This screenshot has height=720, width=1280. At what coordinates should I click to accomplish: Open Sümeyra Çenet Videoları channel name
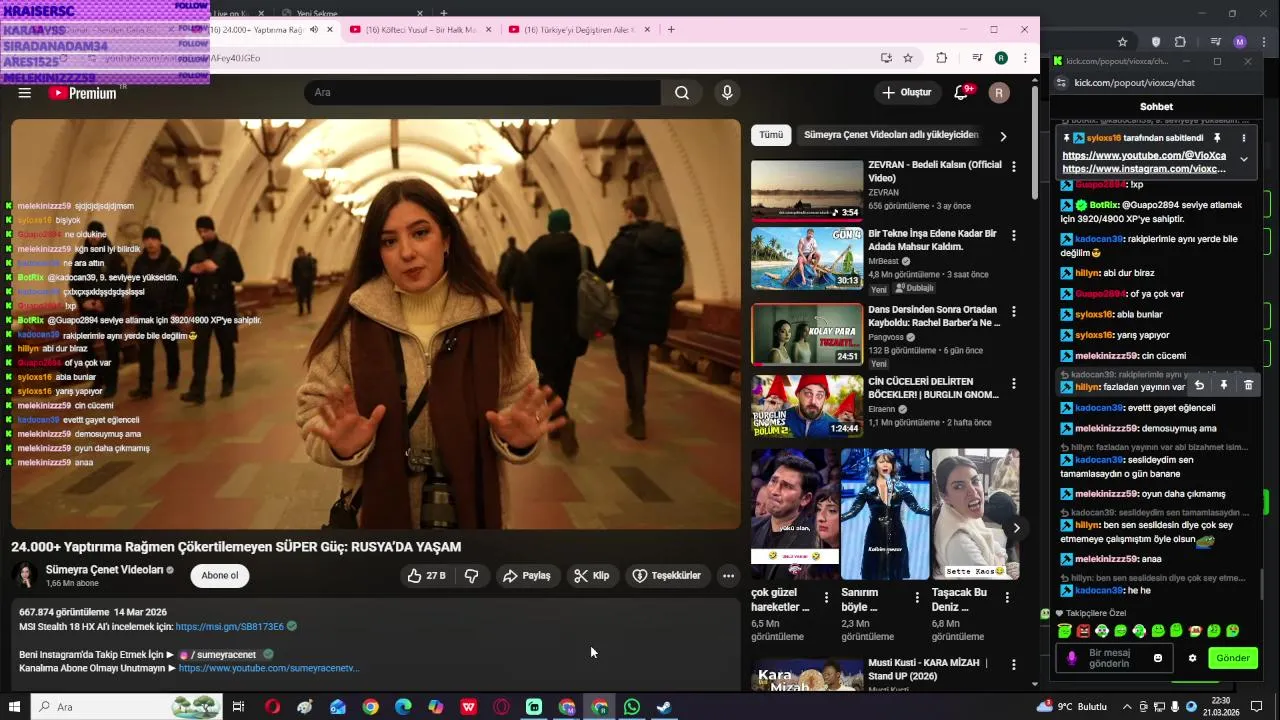coord(104,570)
